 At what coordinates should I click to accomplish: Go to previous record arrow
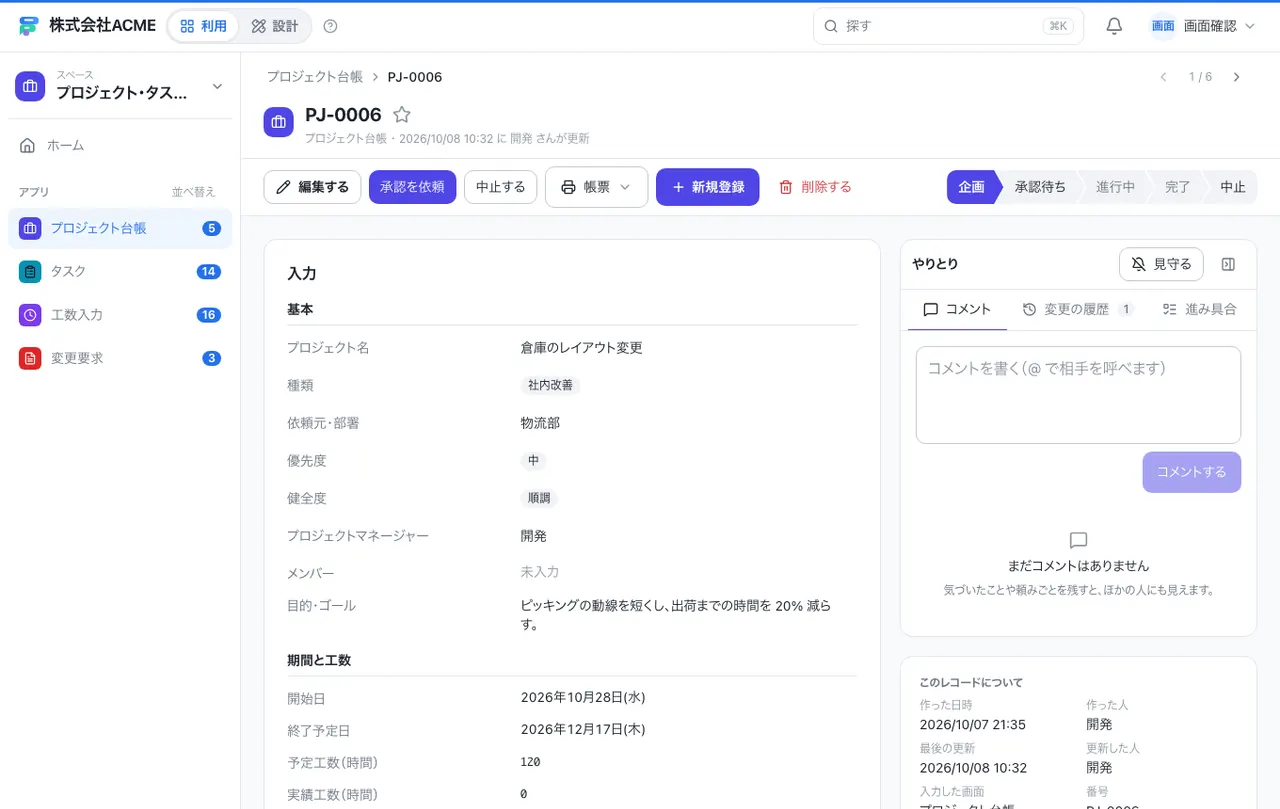point(1163,77)
